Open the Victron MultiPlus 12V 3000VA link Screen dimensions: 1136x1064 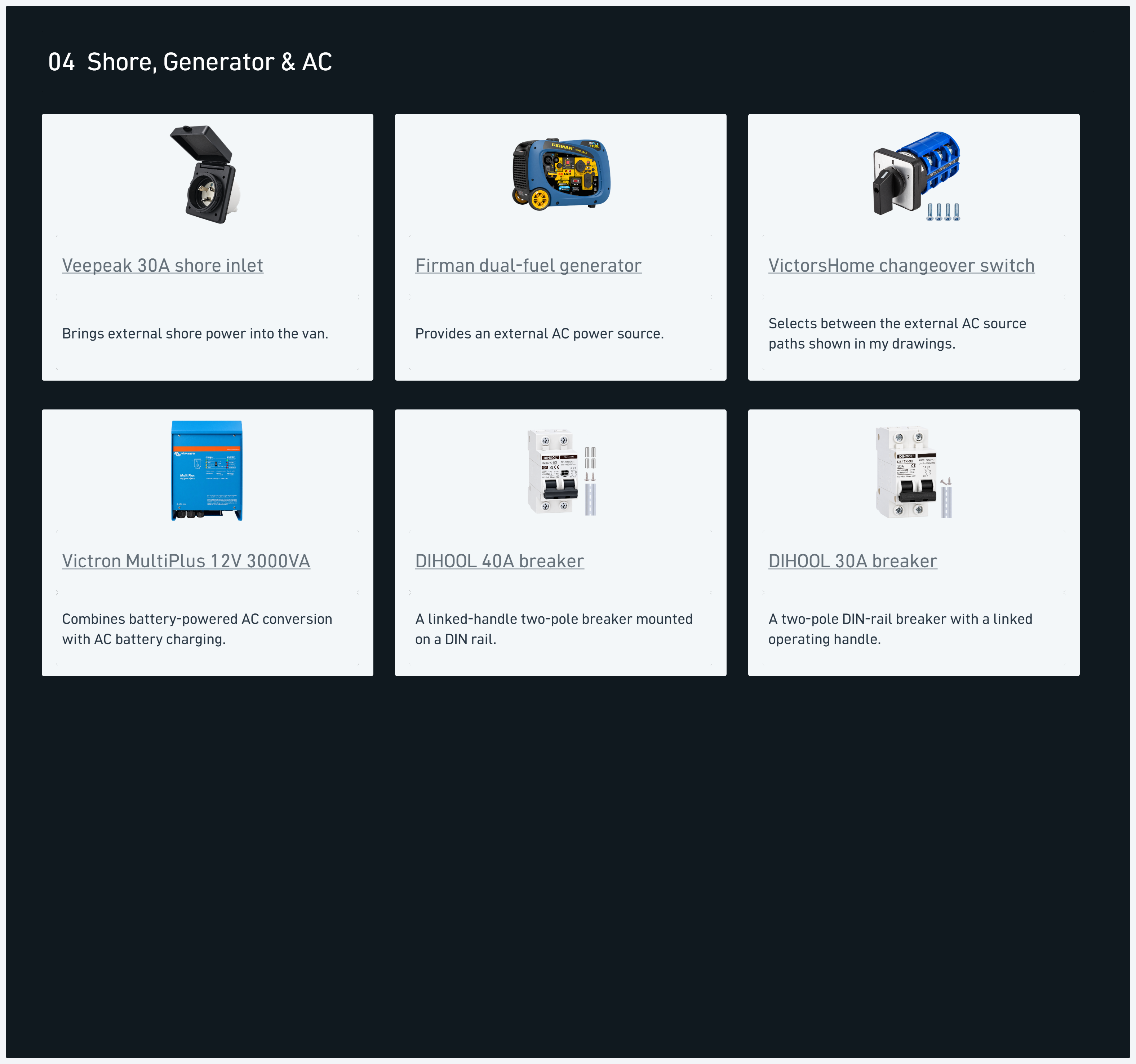point(186,561)
